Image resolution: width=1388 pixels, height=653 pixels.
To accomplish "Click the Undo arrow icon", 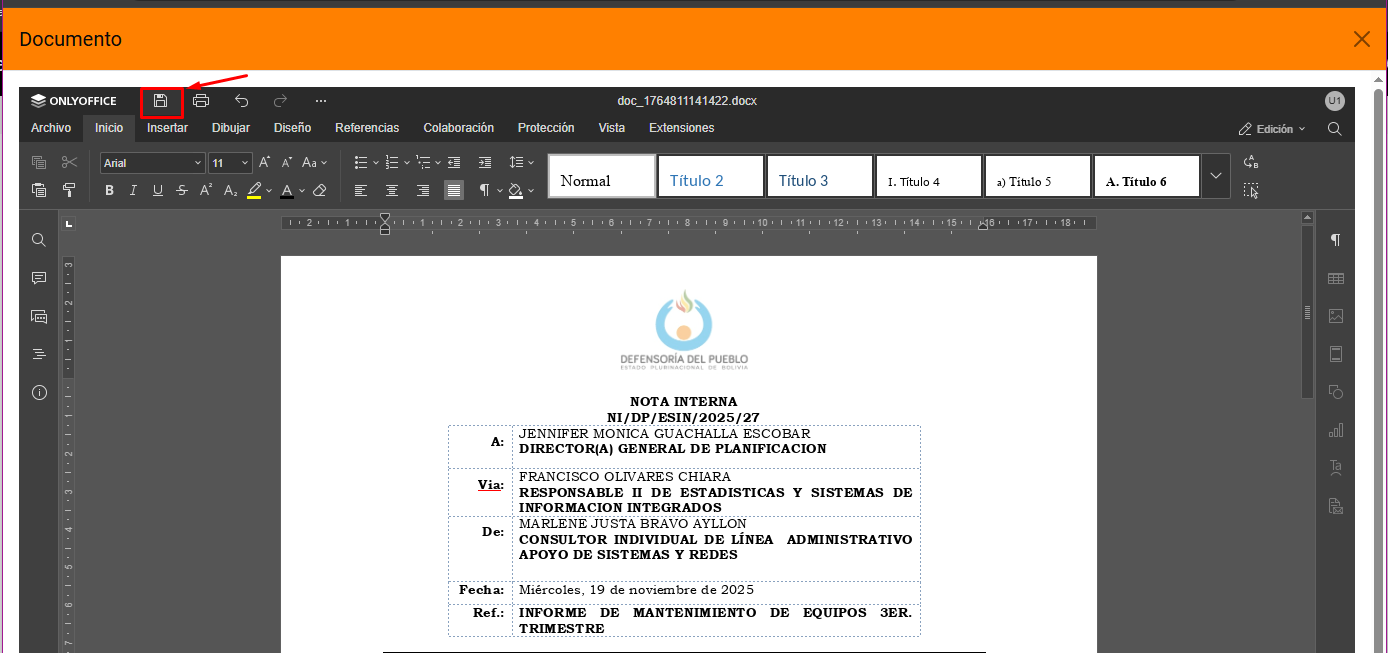I will pos(241,101).
